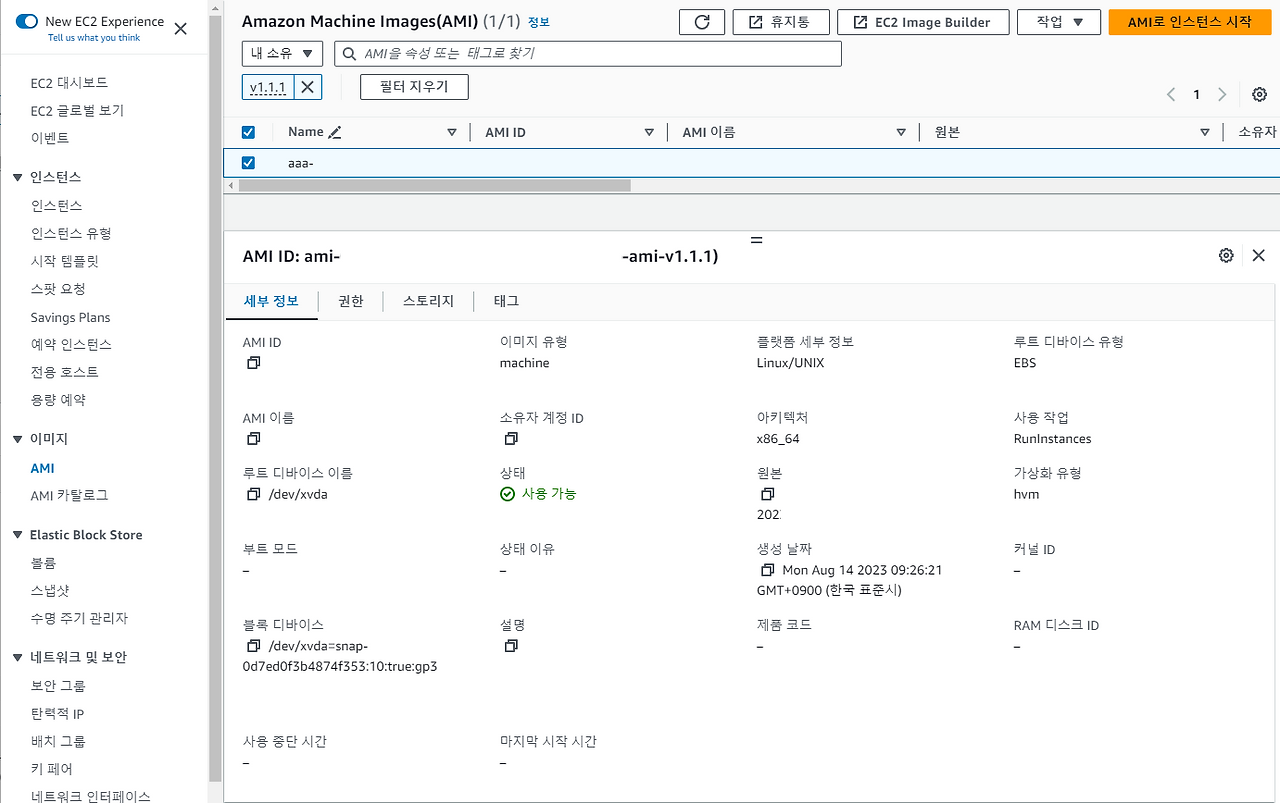
Task: Focus the AMI search filter field
Action: pos(587,53)
